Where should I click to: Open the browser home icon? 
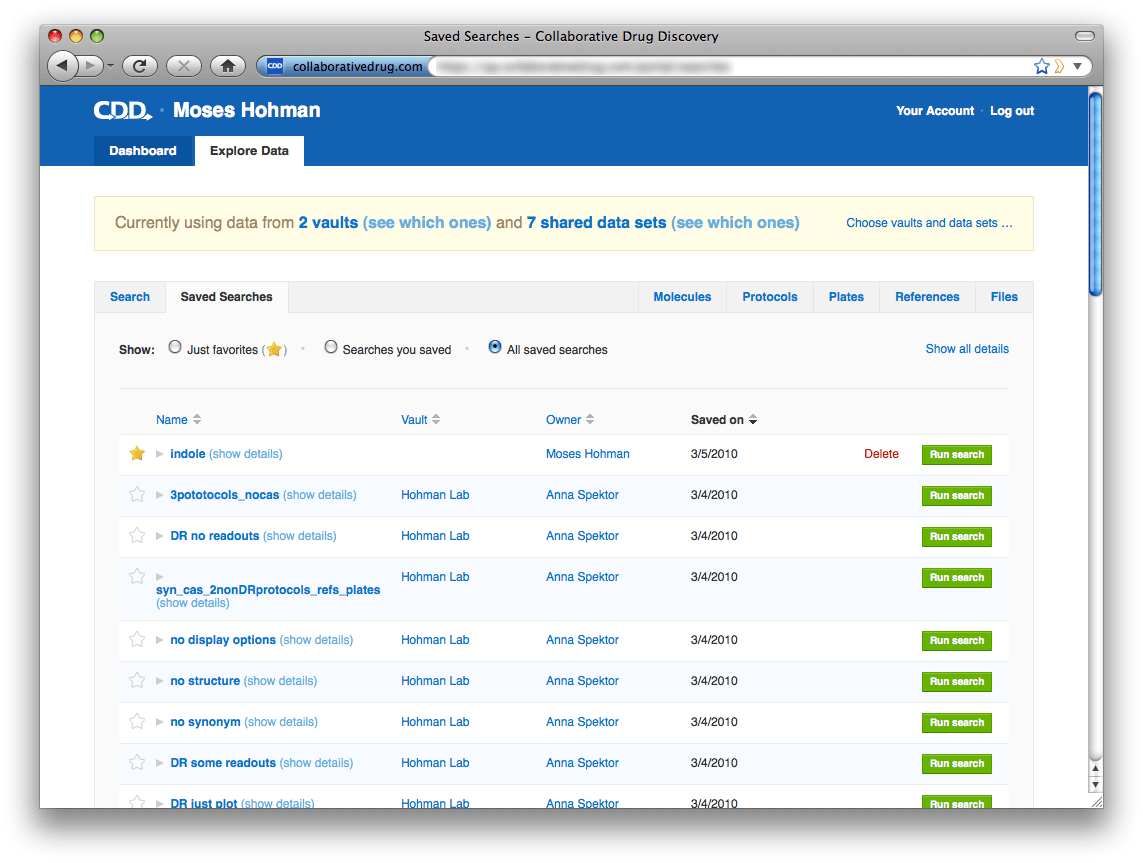tap(228, 66)
